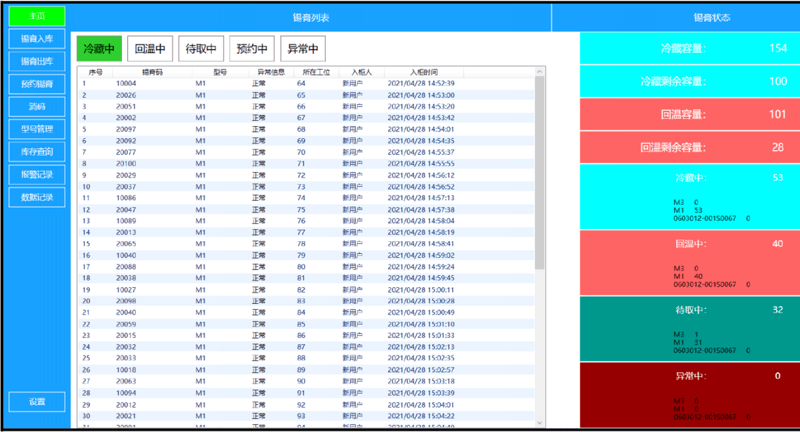Click the 锡膏状态 panel title

click(x=712, y=18)
